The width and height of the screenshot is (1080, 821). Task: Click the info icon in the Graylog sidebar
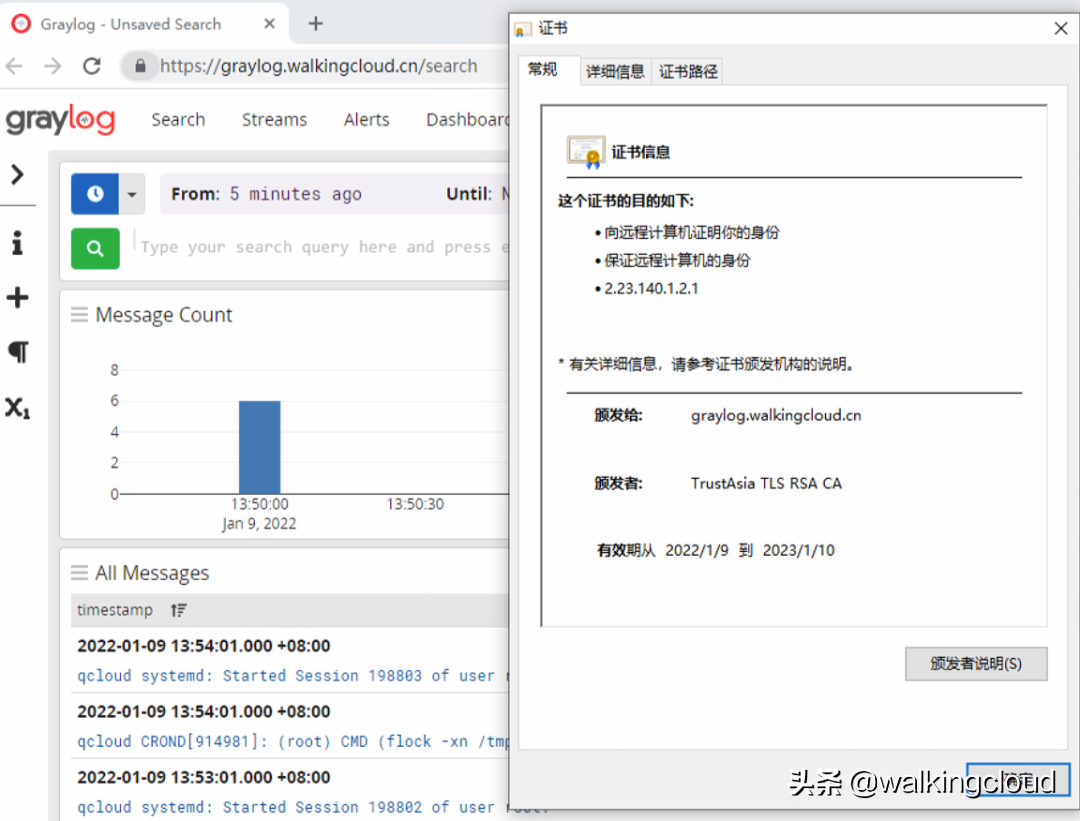[x=19, y=242]
